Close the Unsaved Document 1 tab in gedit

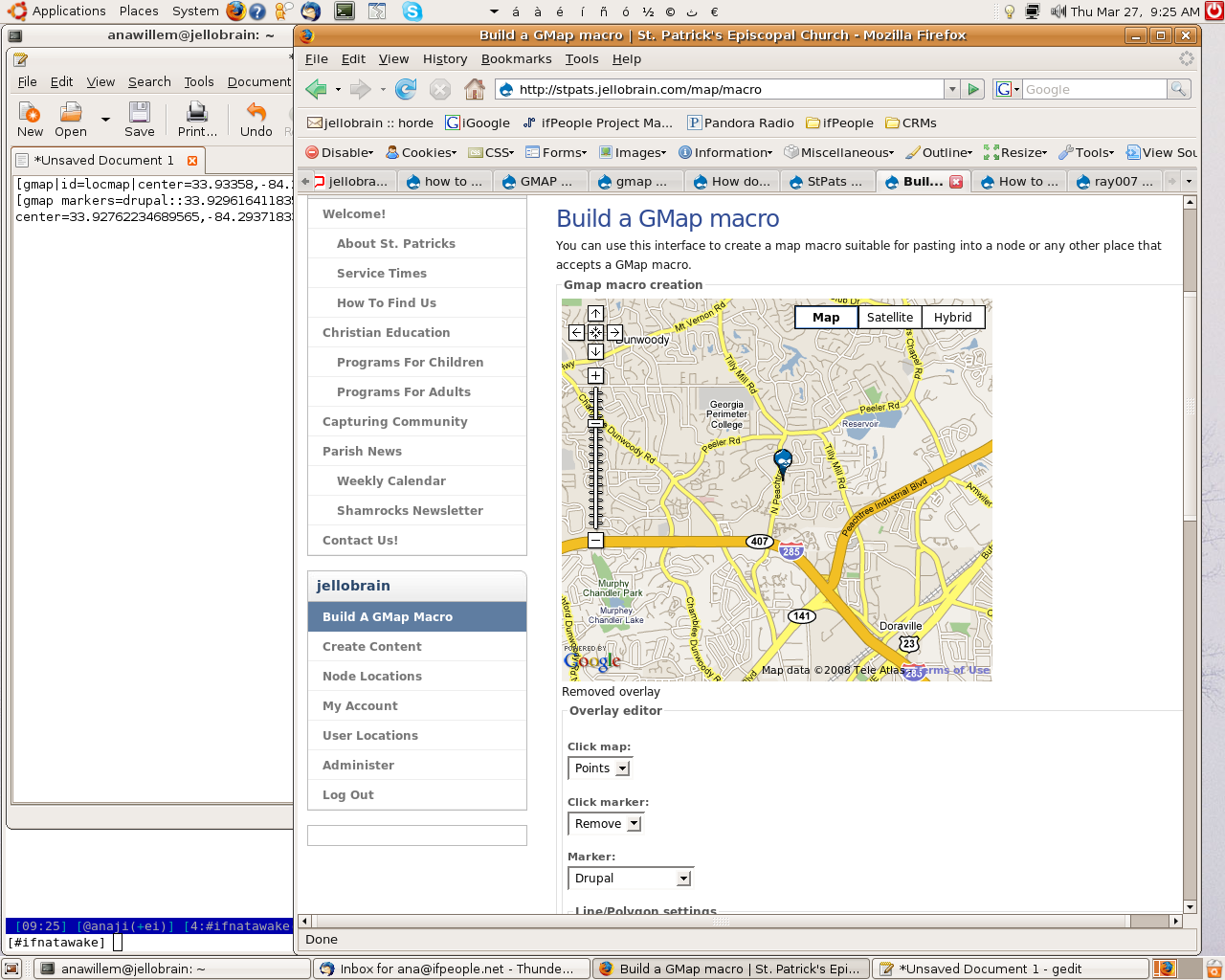(x=192, y=161)
